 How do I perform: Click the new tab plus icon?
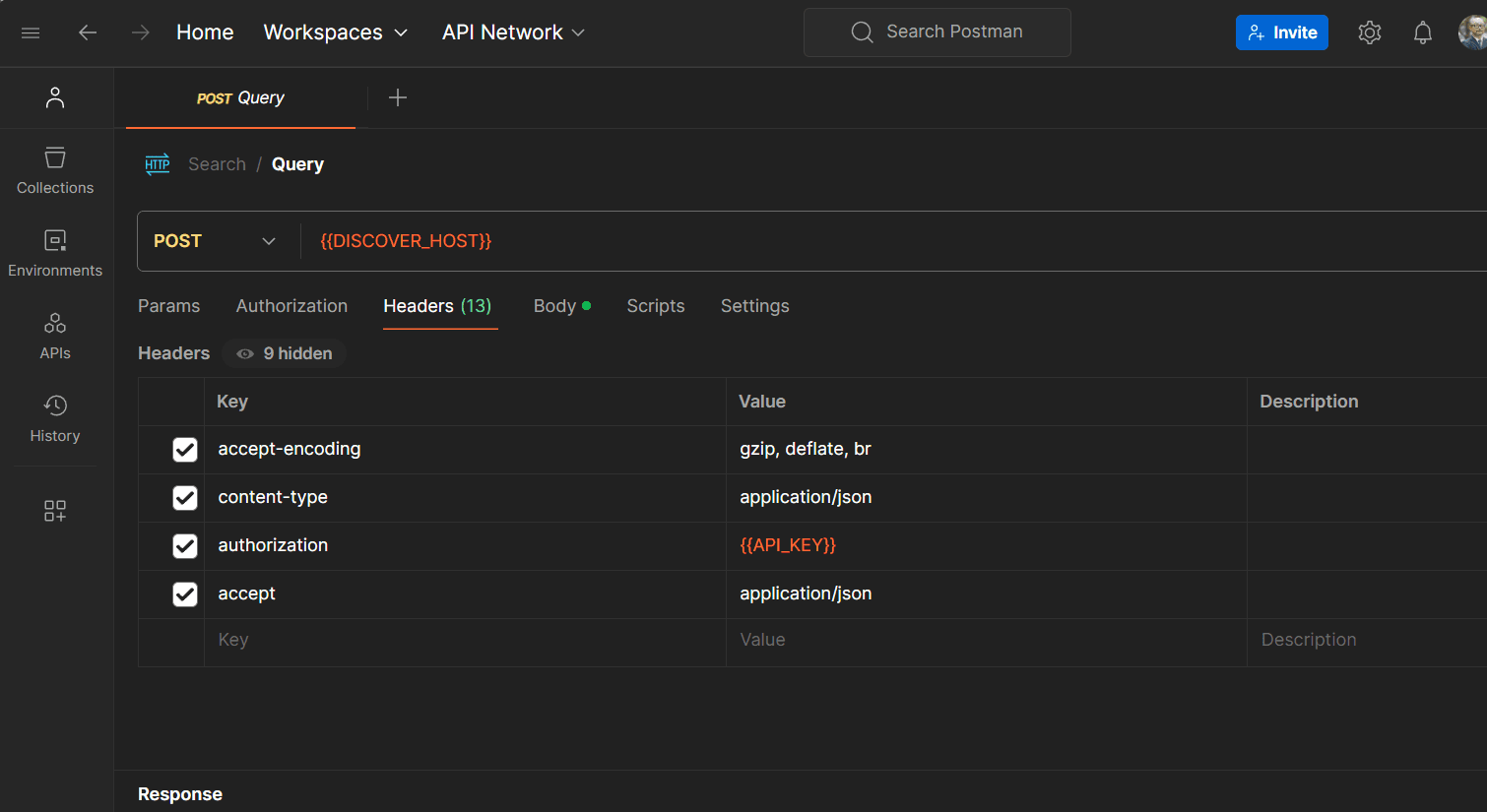click(398, 97)
